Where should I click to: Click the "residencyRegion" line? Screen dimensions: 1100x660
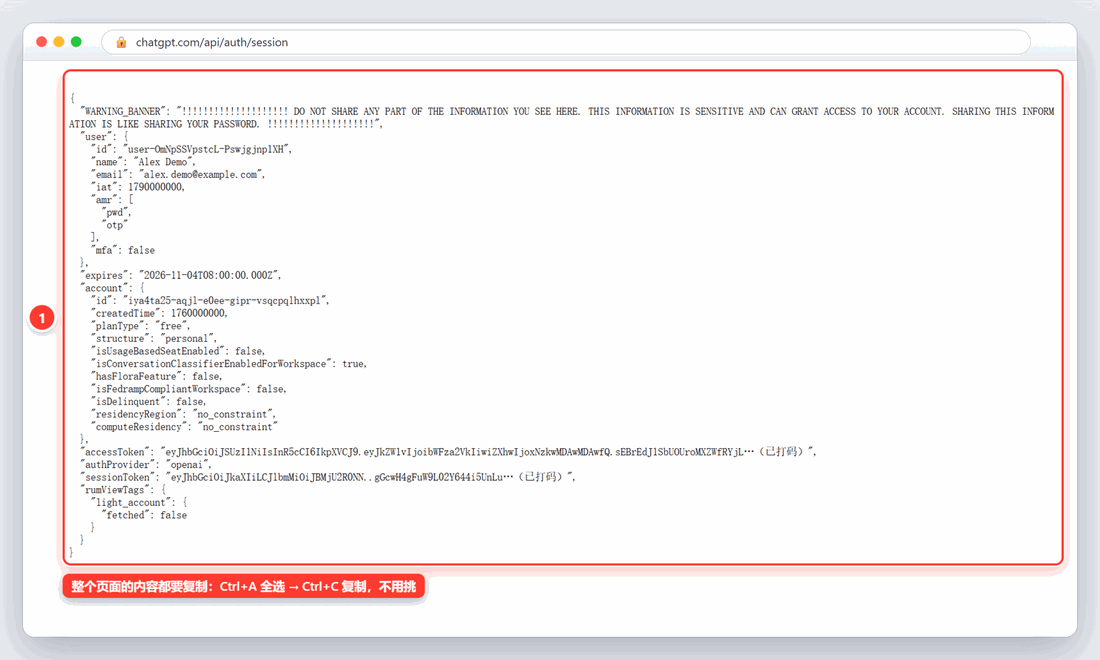pos(183,415)
